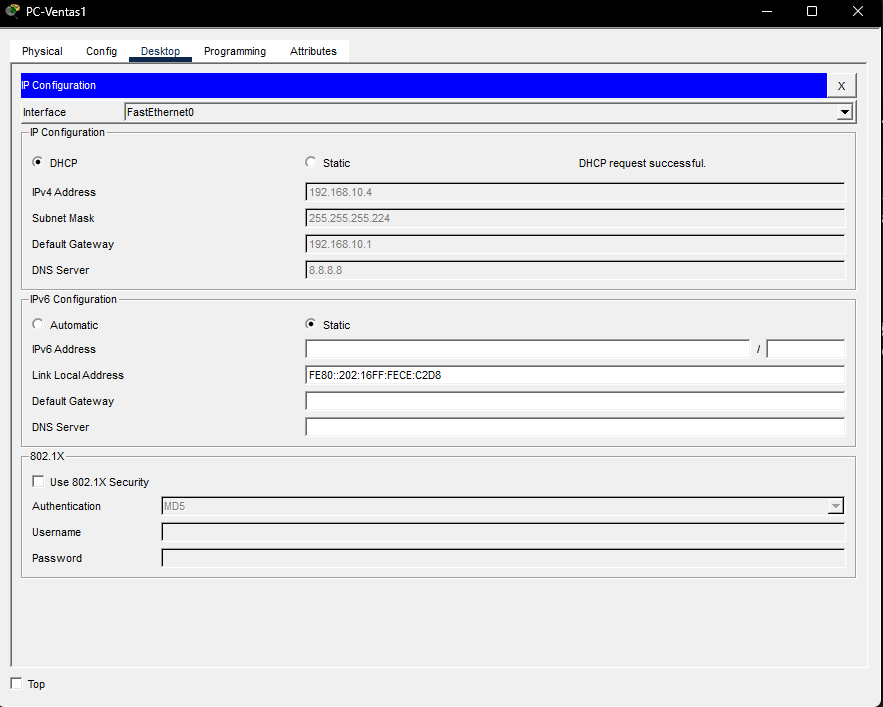Enable Use 802.1X Security checkbox

[38, 481]
